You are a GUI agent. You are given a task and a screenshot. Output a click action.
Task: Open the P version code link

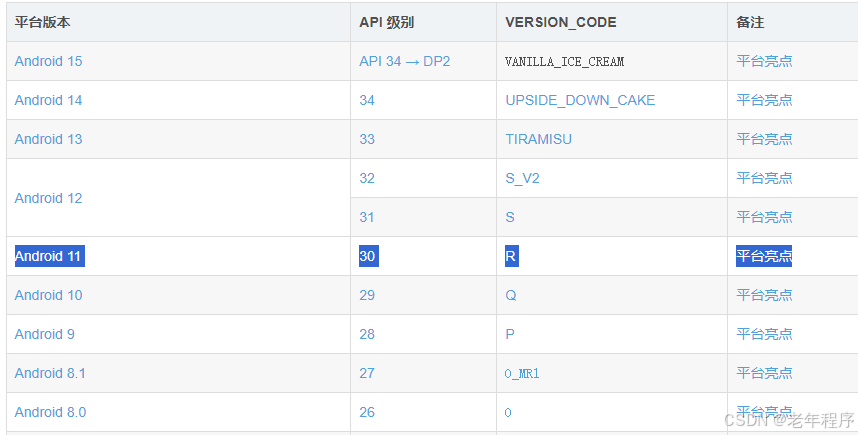coord(510,334)
